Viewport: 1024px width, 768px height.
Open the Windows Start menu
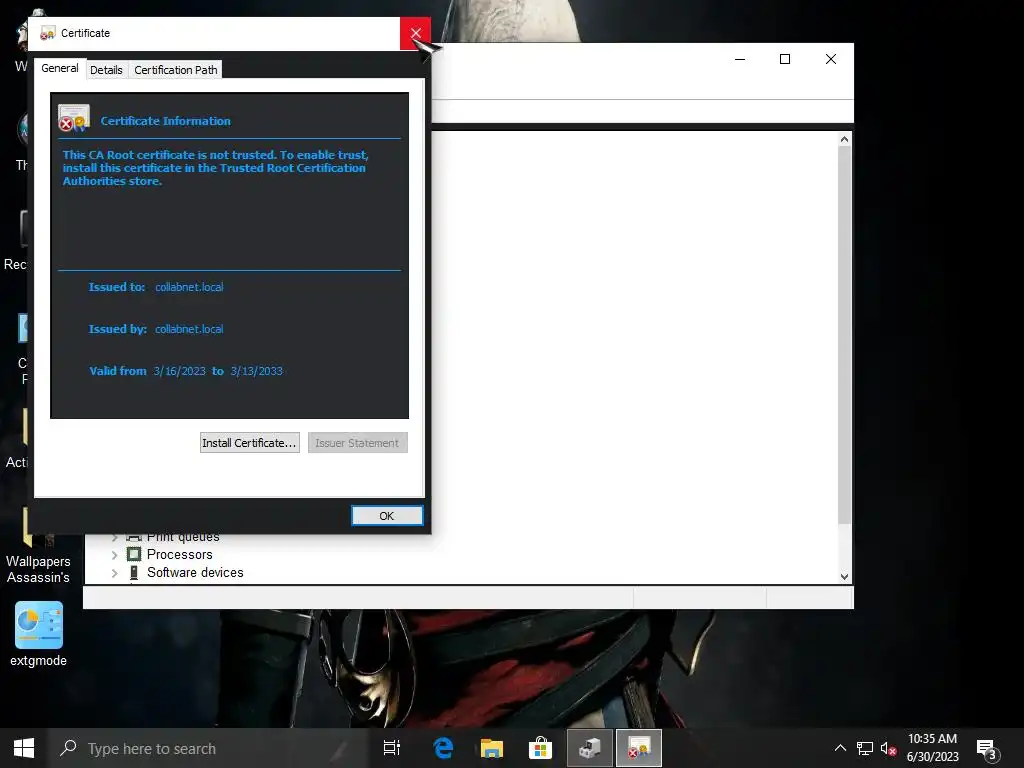tap(24, 748)
